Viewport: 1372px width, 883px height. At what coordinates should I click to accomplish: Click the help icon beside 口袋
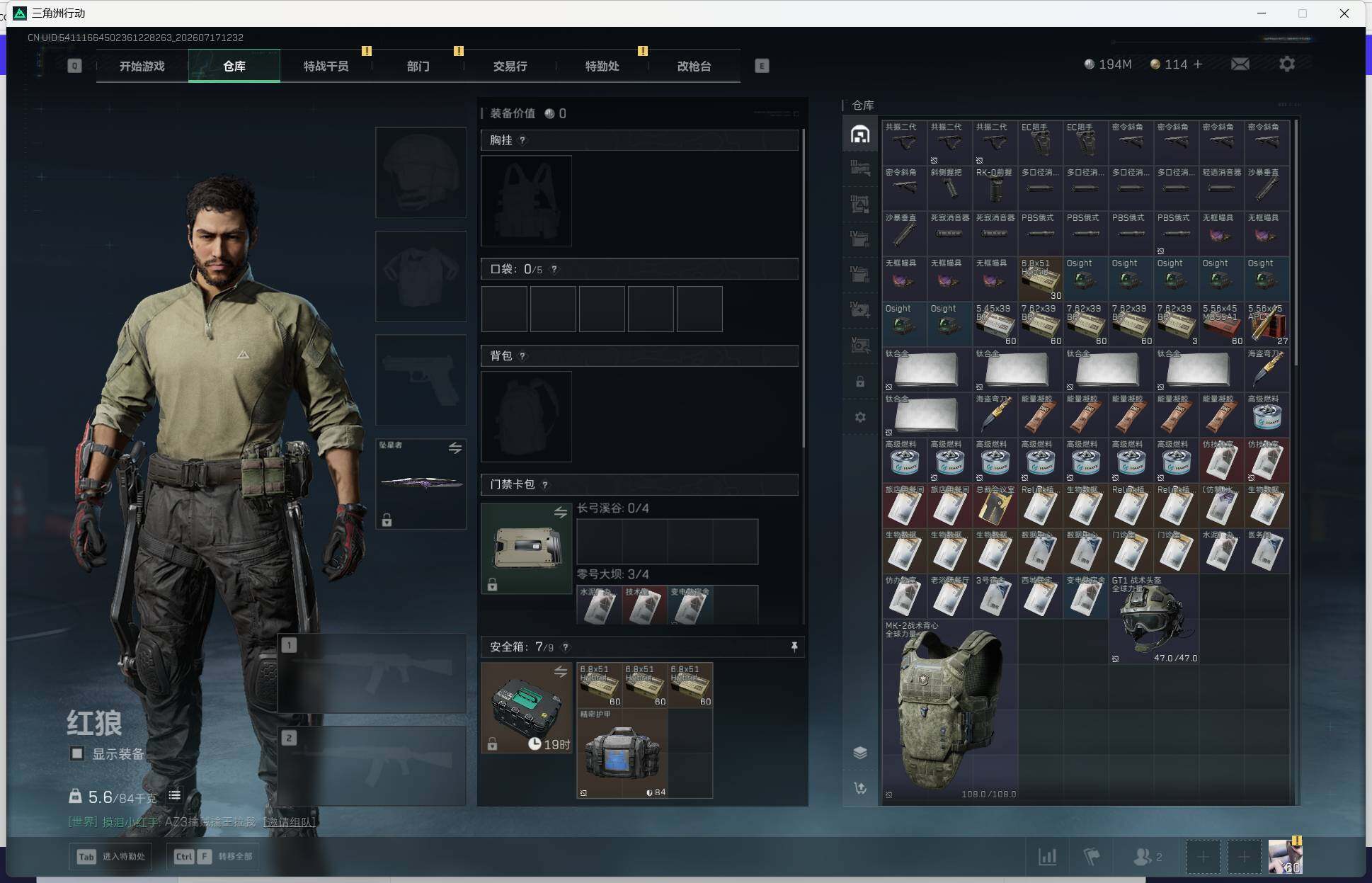coord(554,269)
